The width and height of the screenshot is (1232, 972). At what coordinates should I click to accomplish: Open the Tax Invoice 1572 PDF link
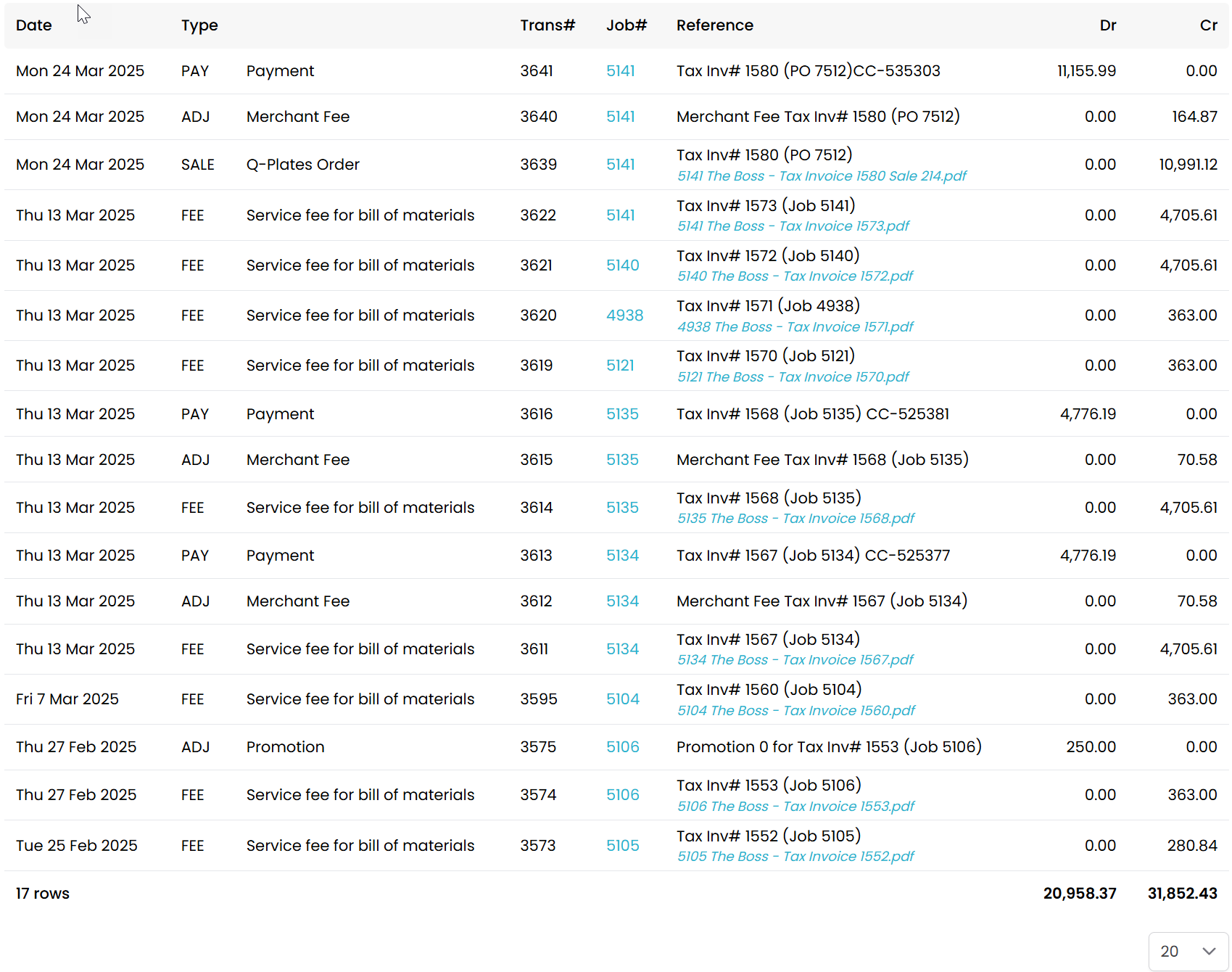coord(795,276)
